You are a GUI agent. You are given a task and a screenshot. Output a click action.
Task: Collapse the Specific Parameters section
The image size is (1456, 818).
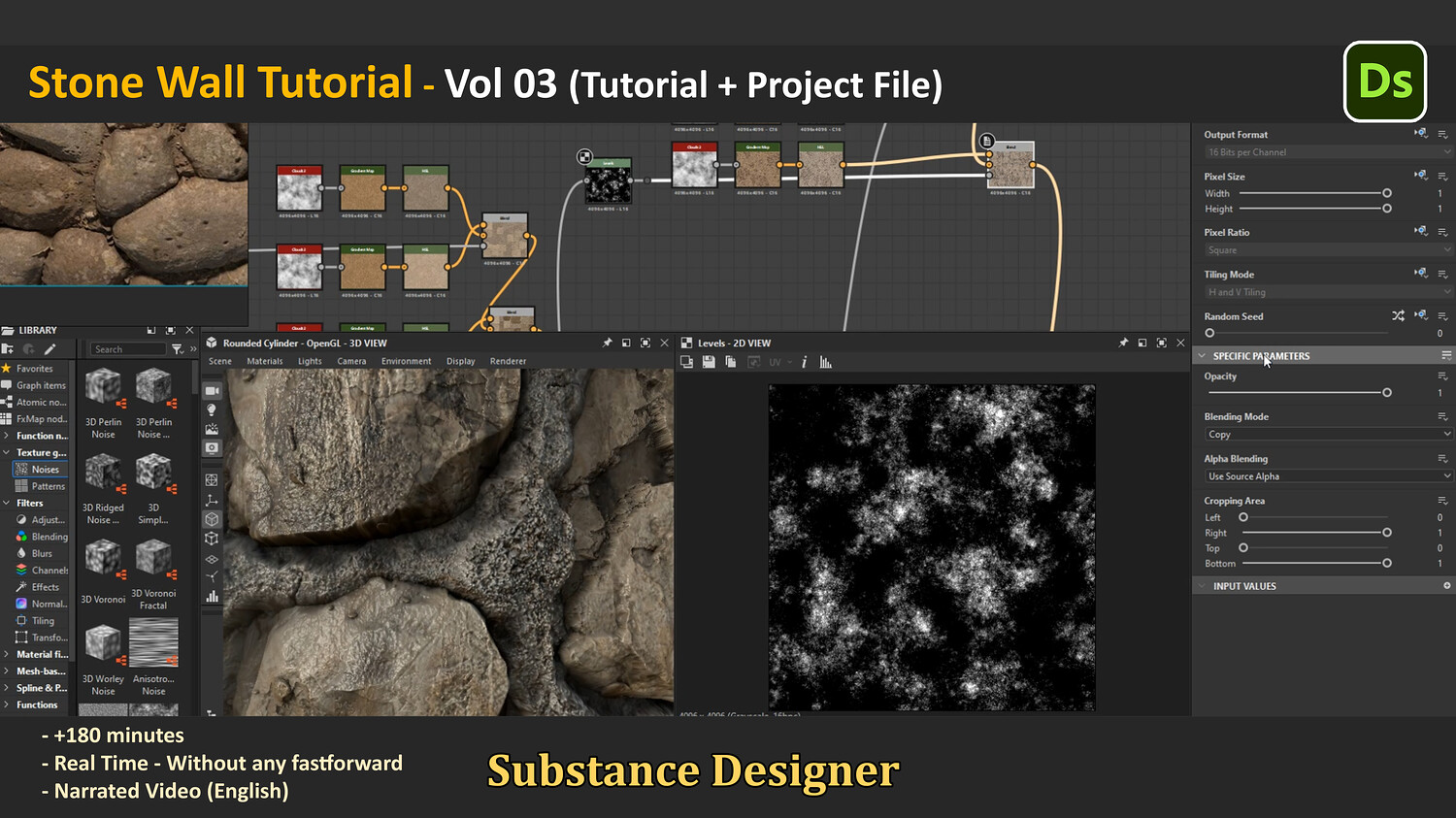[x=1202, y=356]
